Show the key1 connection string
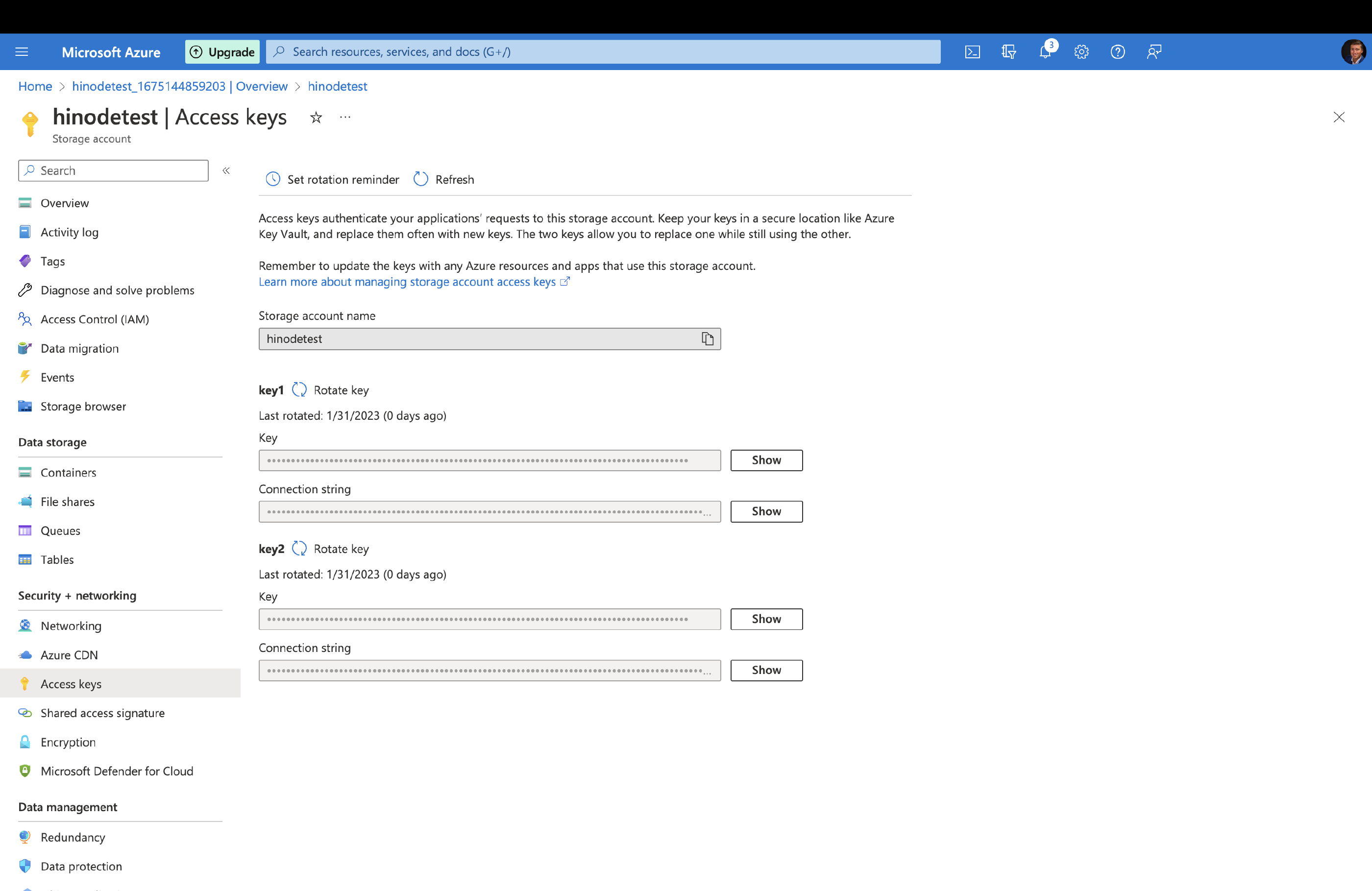 coord(765,511)
